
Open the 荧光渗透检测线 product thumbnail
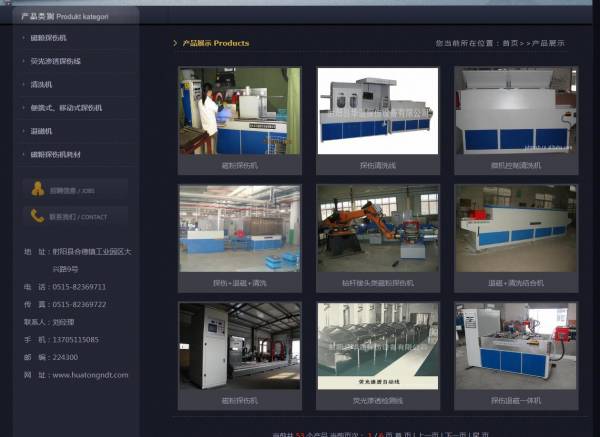(377, 347)
